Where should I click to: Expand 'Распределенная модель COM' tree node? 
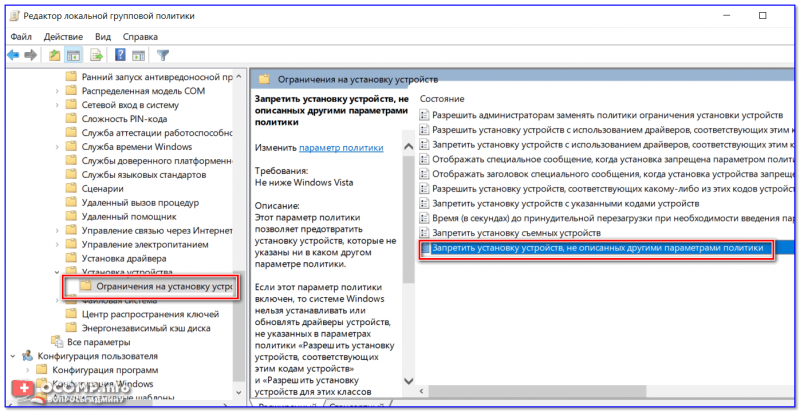pos(57,91)
